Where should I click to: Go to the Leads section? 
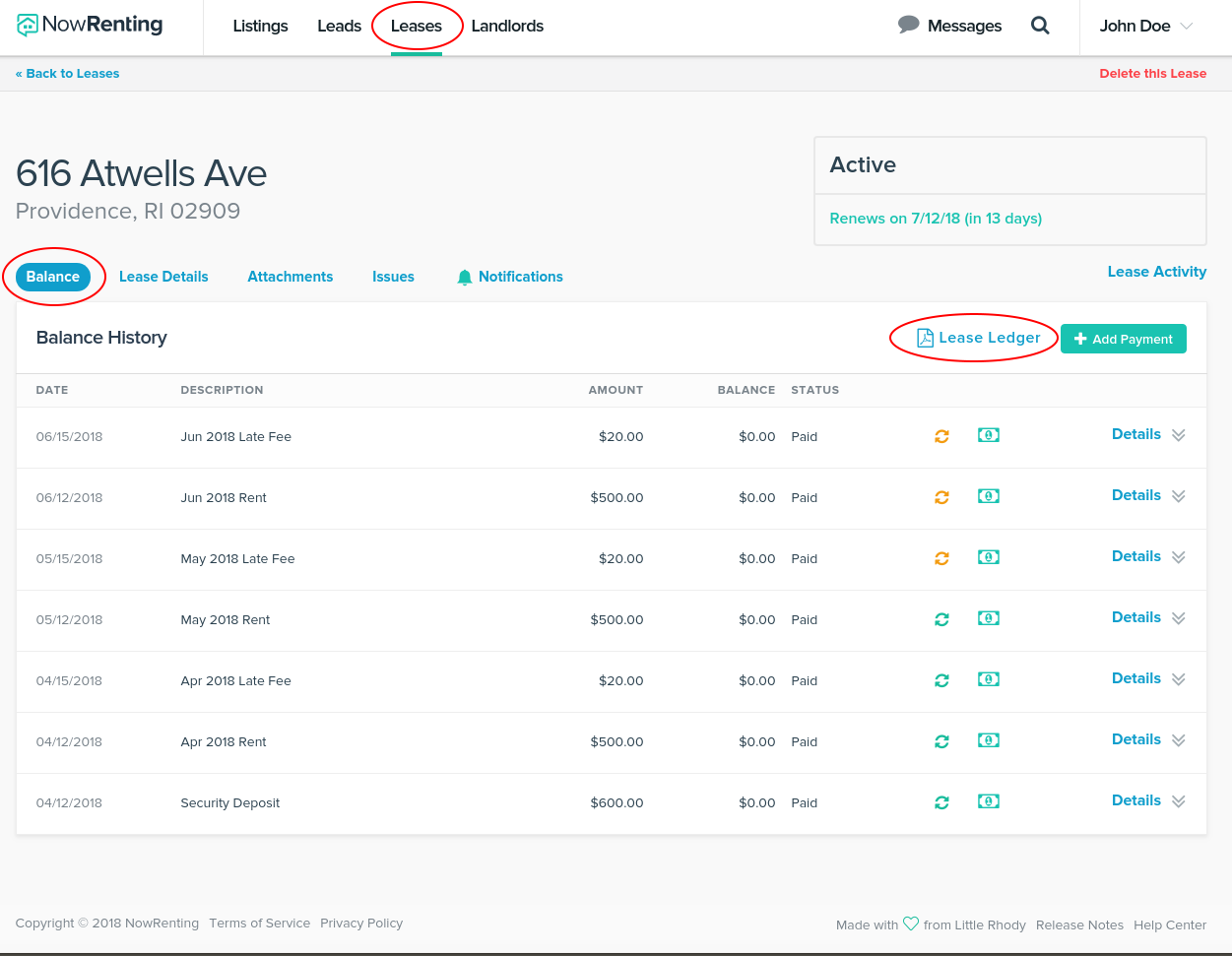[x=339, y=26]
